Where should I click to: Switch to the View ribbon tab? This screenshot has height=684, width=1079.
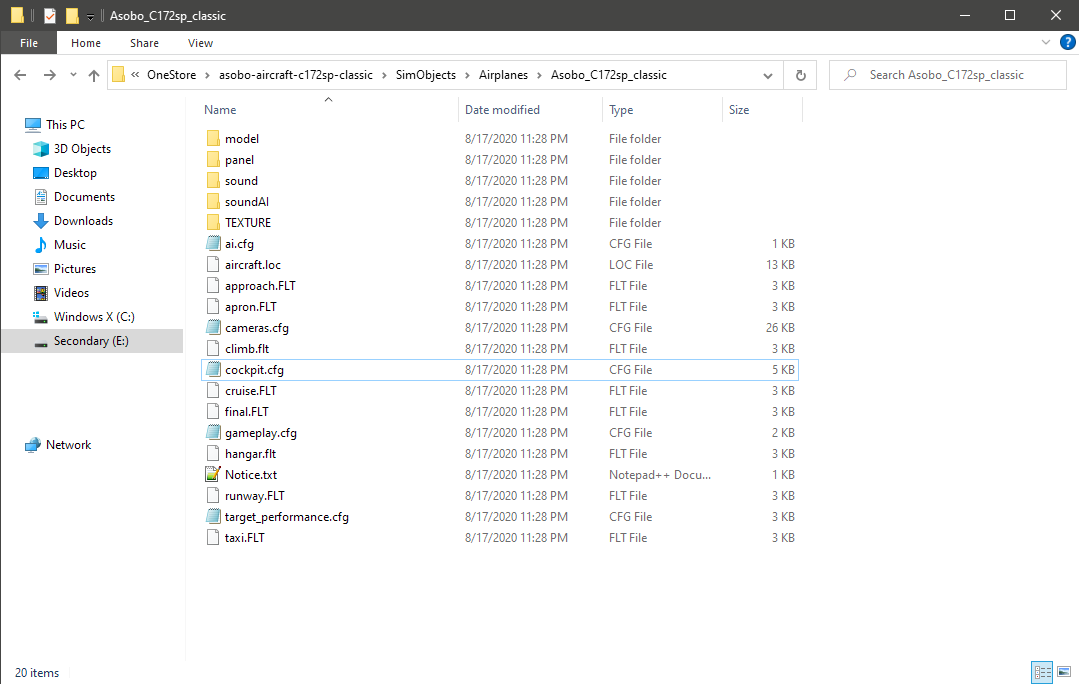point(200,43)
